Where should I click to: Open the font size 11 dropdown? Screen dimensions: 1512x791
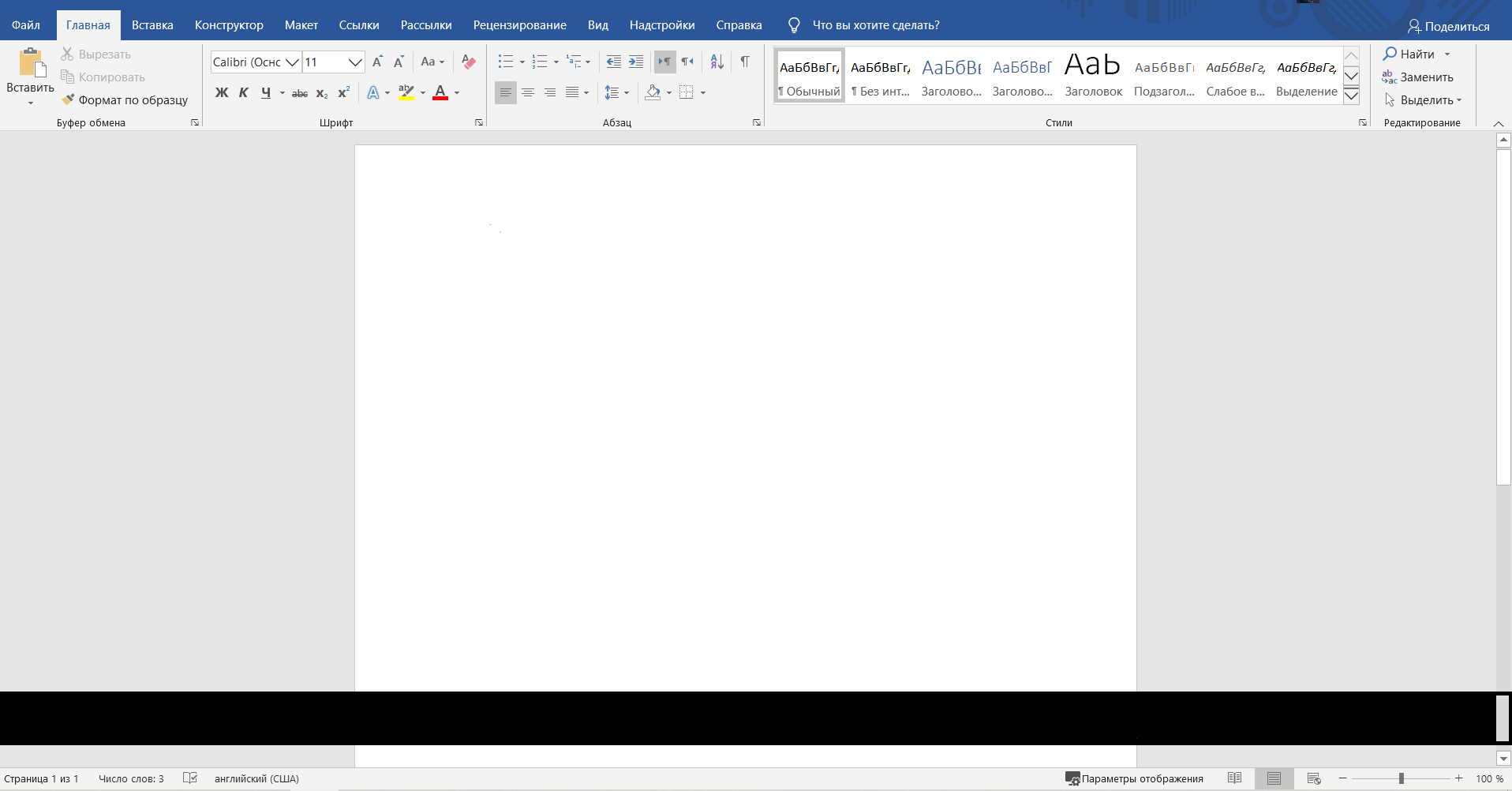pos(355,62)
